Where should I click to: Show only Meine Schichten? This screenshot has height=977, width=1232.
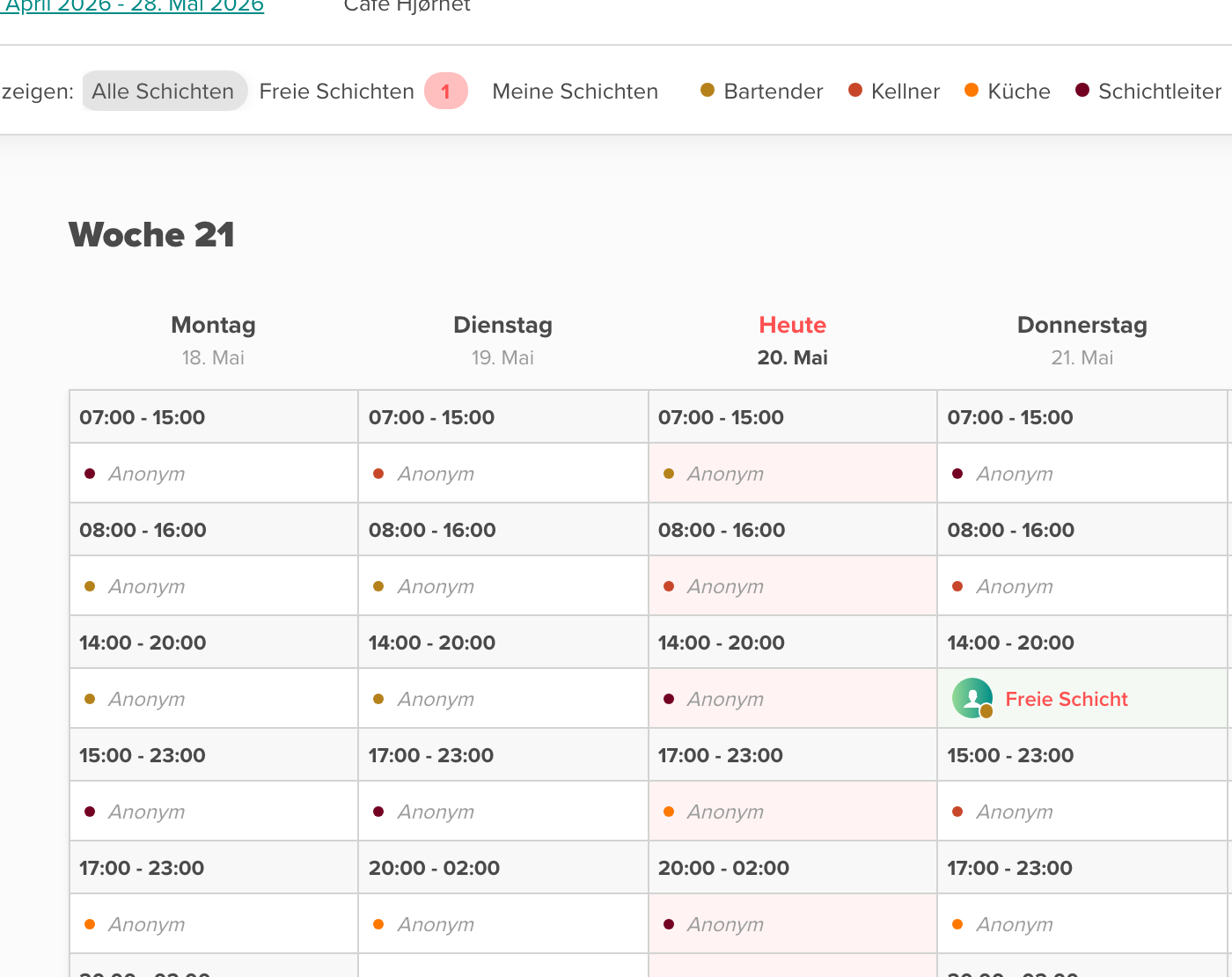coord(576,92)
